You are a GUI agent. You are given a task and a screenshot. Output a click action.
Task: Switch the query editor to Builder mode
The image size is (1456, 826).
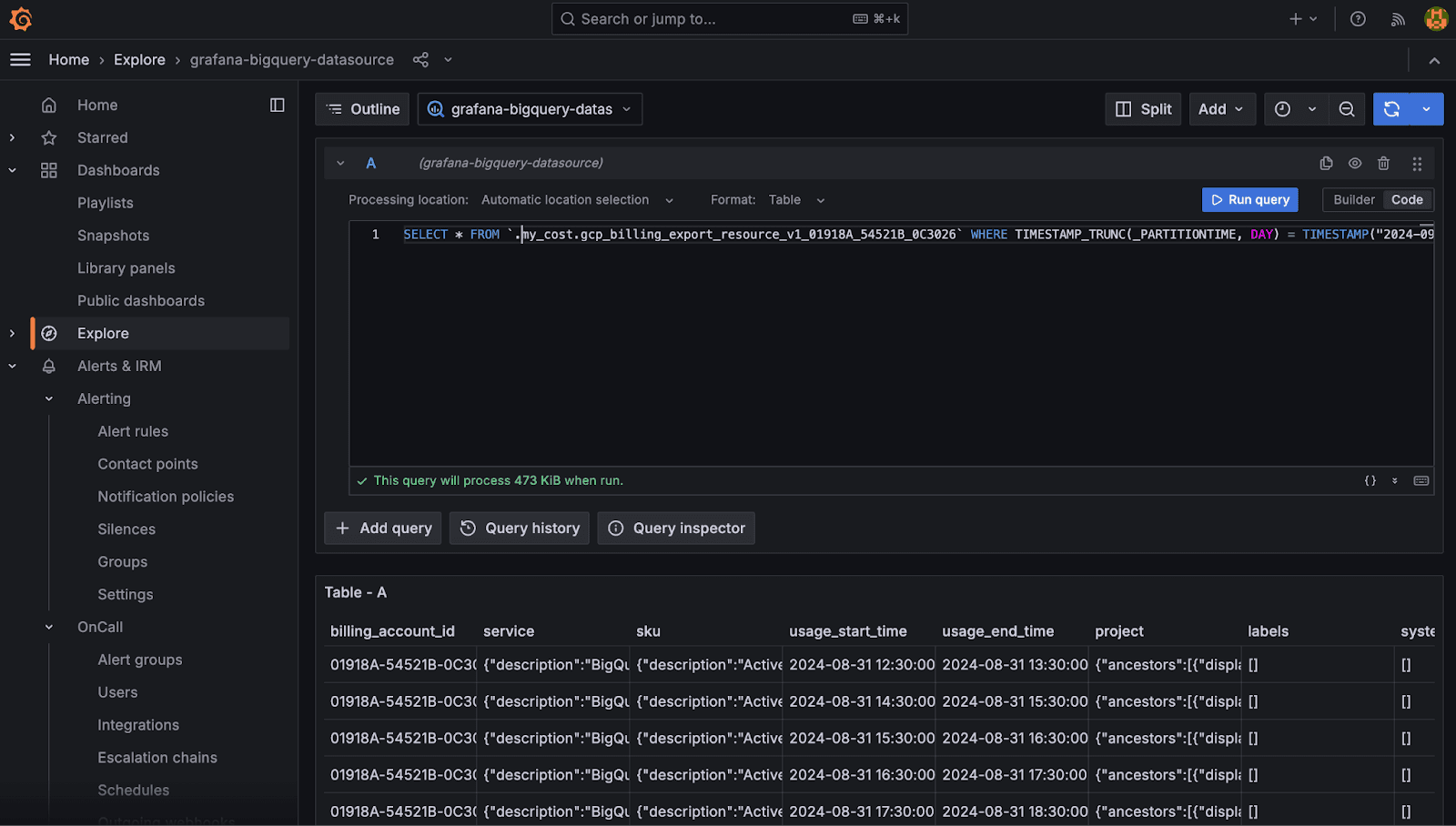(x=1353, y=199)
